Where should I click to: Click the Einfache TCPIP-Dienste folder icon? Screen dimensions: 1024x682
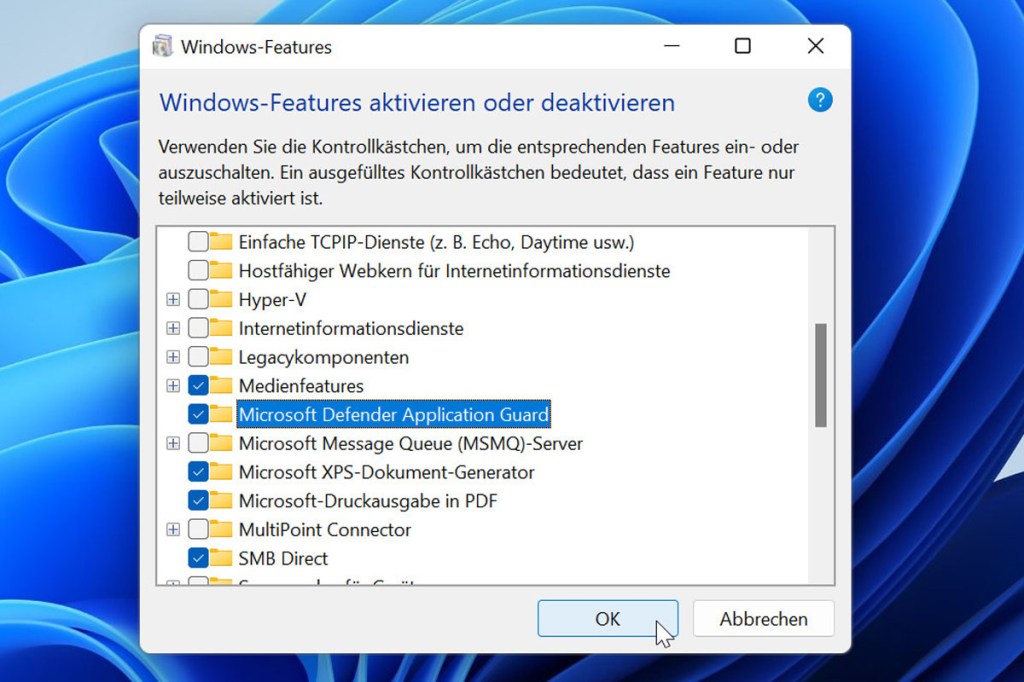[x=221, y=242]
